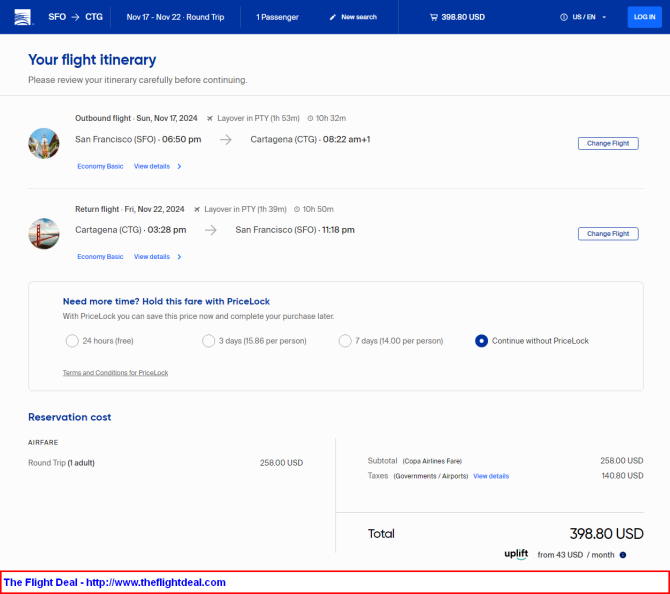Click the 140.80 USD taxes amount
The image size is (670, 594).
tap(623, 476)
